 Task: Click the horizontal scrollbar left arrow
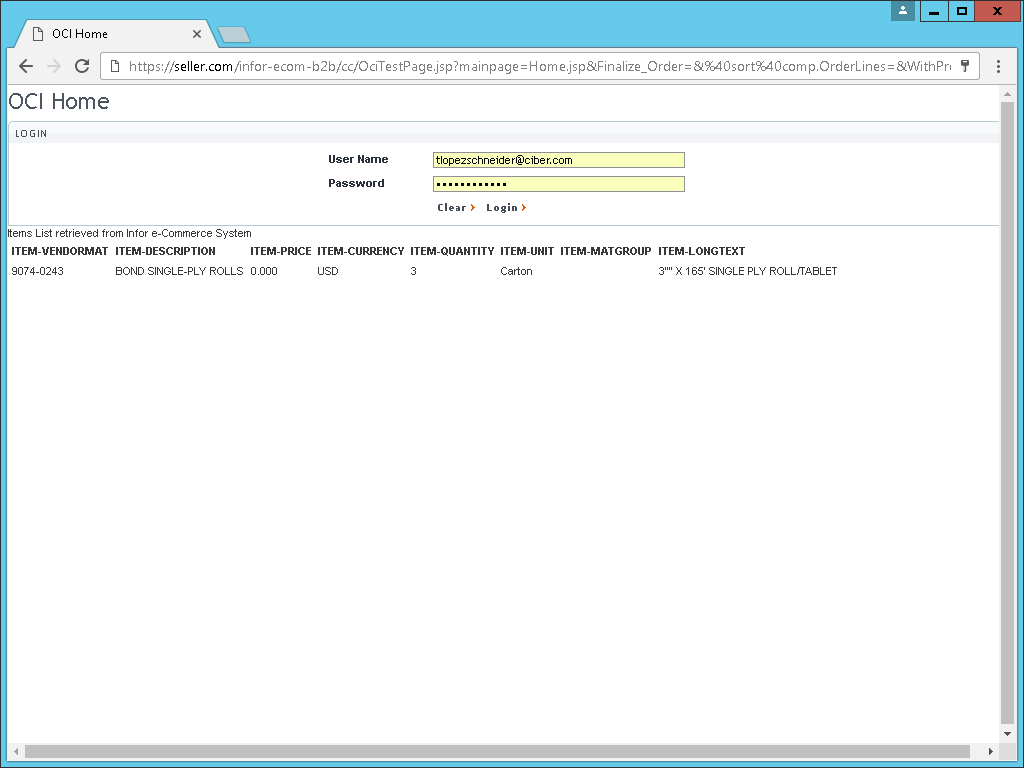point(15,751)
